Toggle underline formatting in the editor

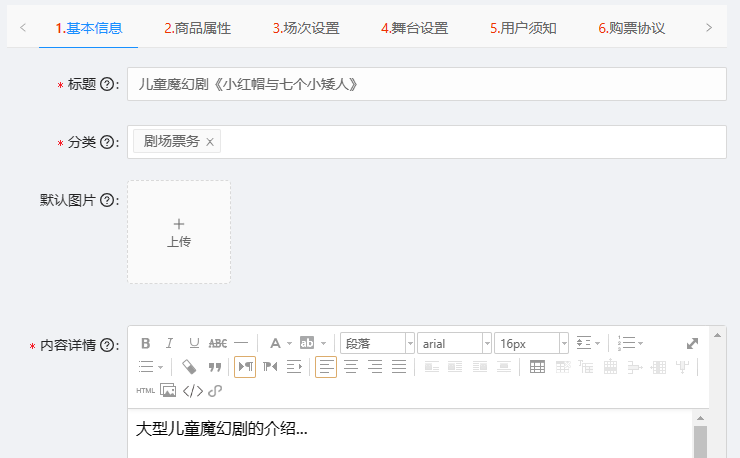click(x=193, y=343)
